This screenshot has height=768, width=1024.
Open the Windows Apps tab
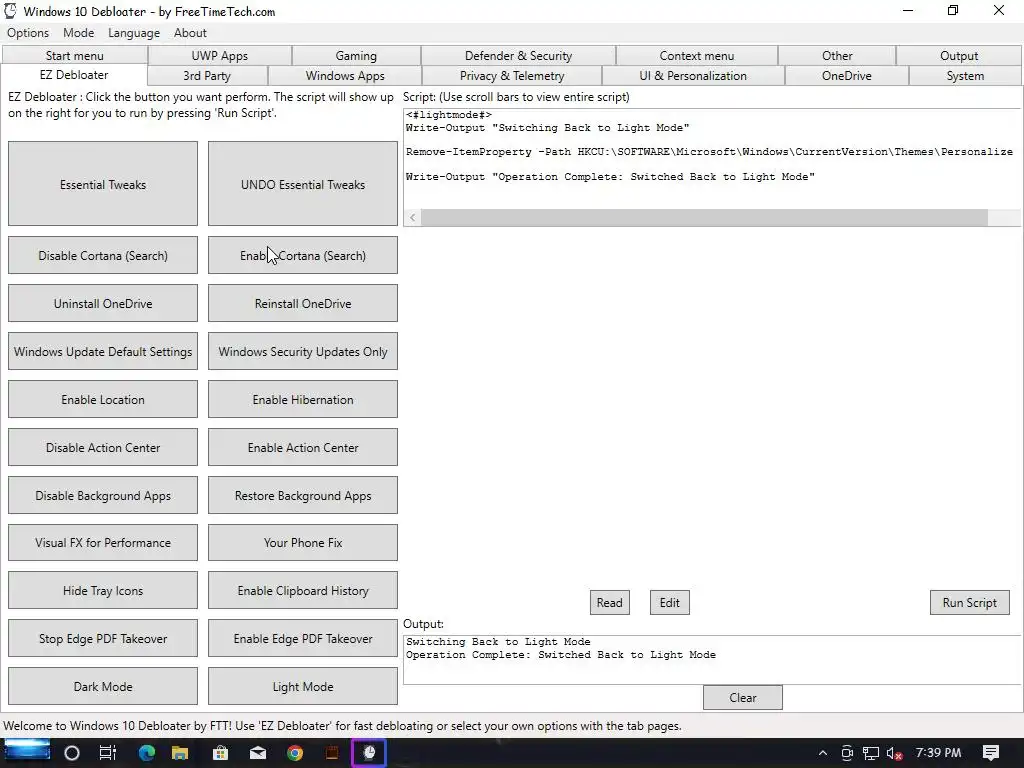pyautogui.click(x=345, y=76)
